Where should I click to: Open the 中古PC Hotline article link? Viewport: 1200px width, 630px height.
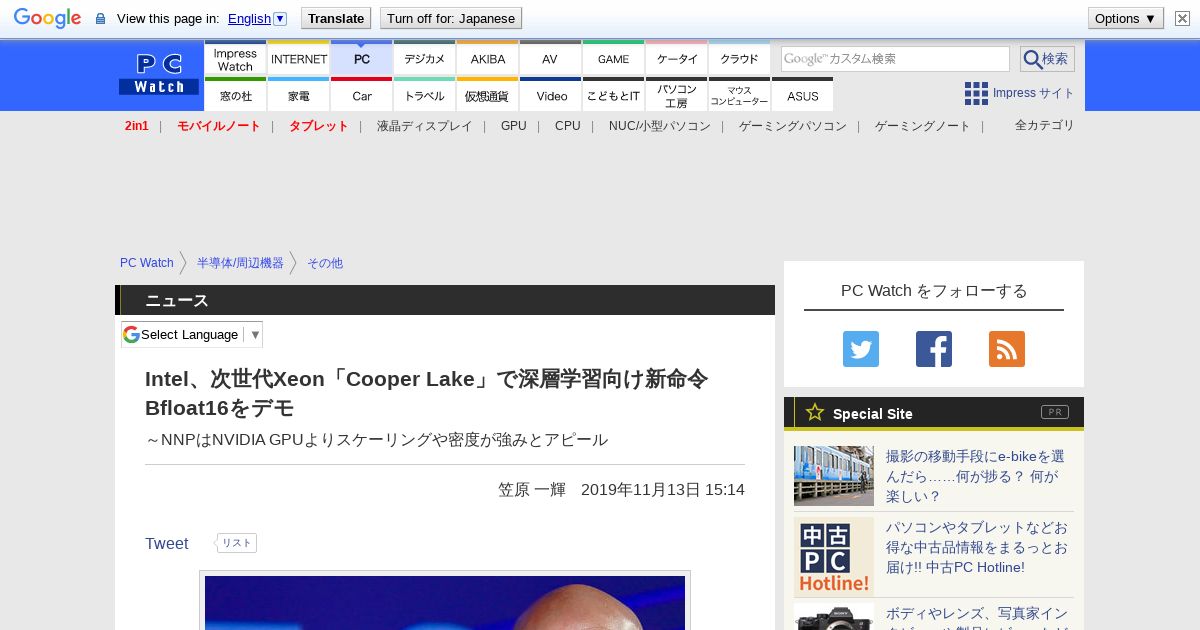tap(976, 547)
